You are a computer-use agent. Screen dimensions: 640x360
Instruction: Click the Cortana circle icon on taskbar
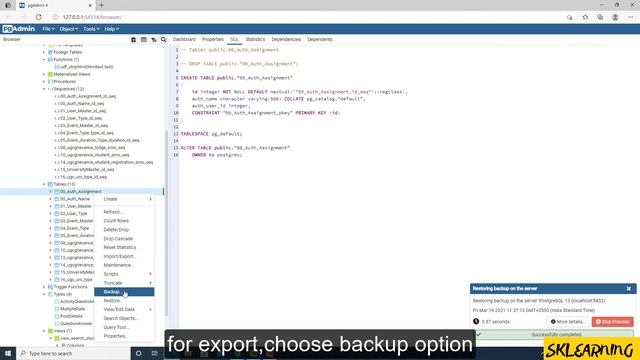139,353
